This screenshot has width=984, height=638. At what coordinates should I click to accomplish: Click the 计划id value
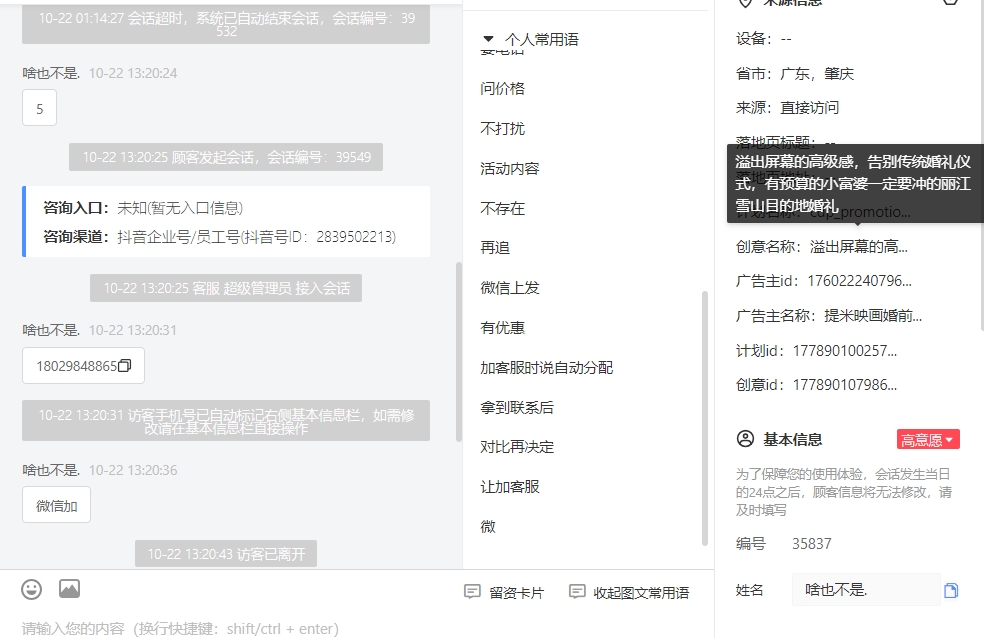(x=845, y=351)
